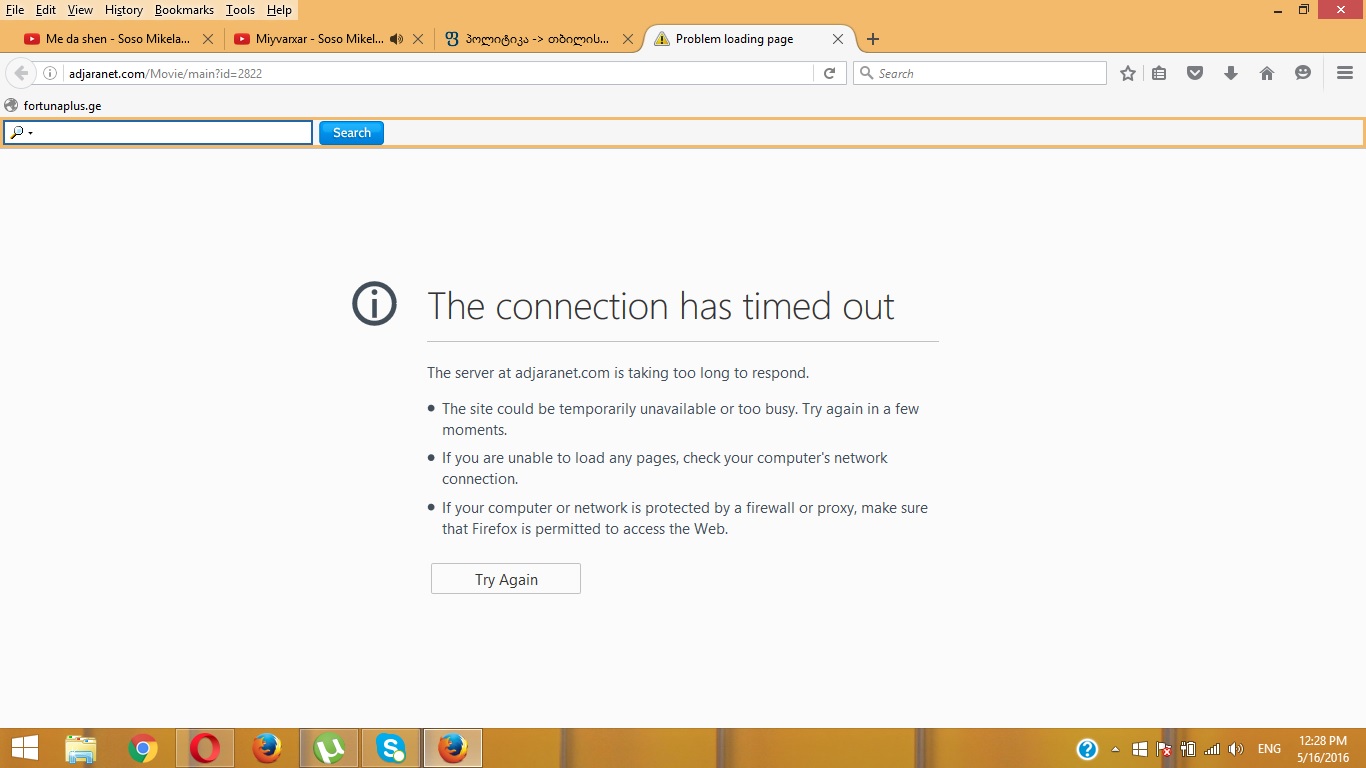This screenshot has width=1366, height=768.
Task: Switch the ENG input language indicator
Action: point(1269,749)
